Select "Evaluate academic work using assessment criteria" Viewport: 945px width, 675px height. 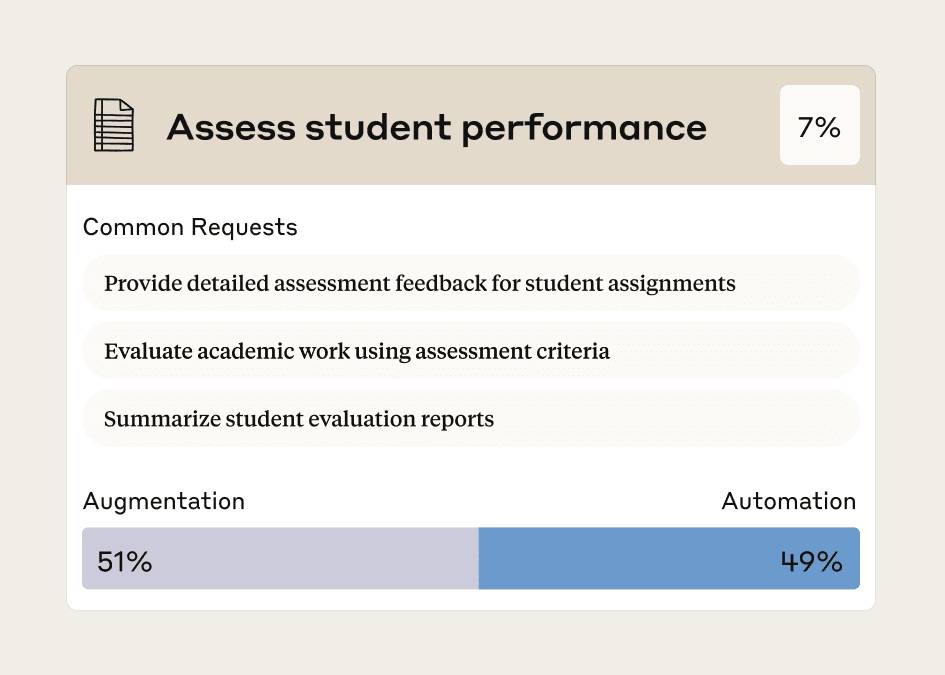pyautogui.click(x=357, y=351)
